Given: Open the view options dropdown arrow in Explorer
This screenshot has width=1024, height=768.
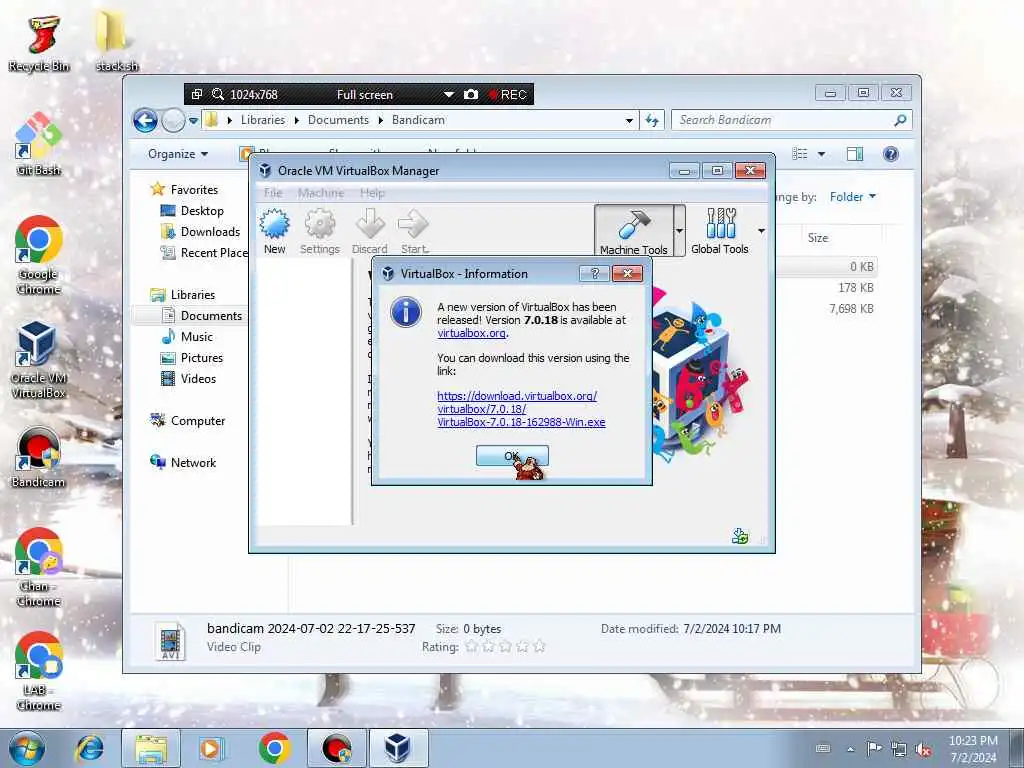Looking at the screenshot, I should pyautogui.click(x=822, y=154).
